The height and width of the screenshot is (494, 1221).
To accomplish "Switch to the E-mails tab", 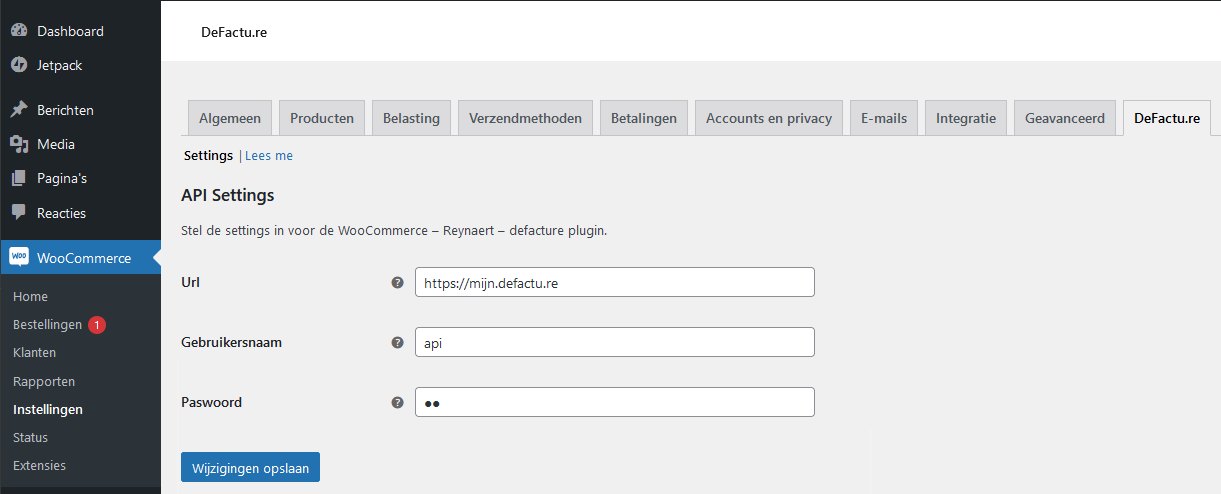I will coord(884,118).
